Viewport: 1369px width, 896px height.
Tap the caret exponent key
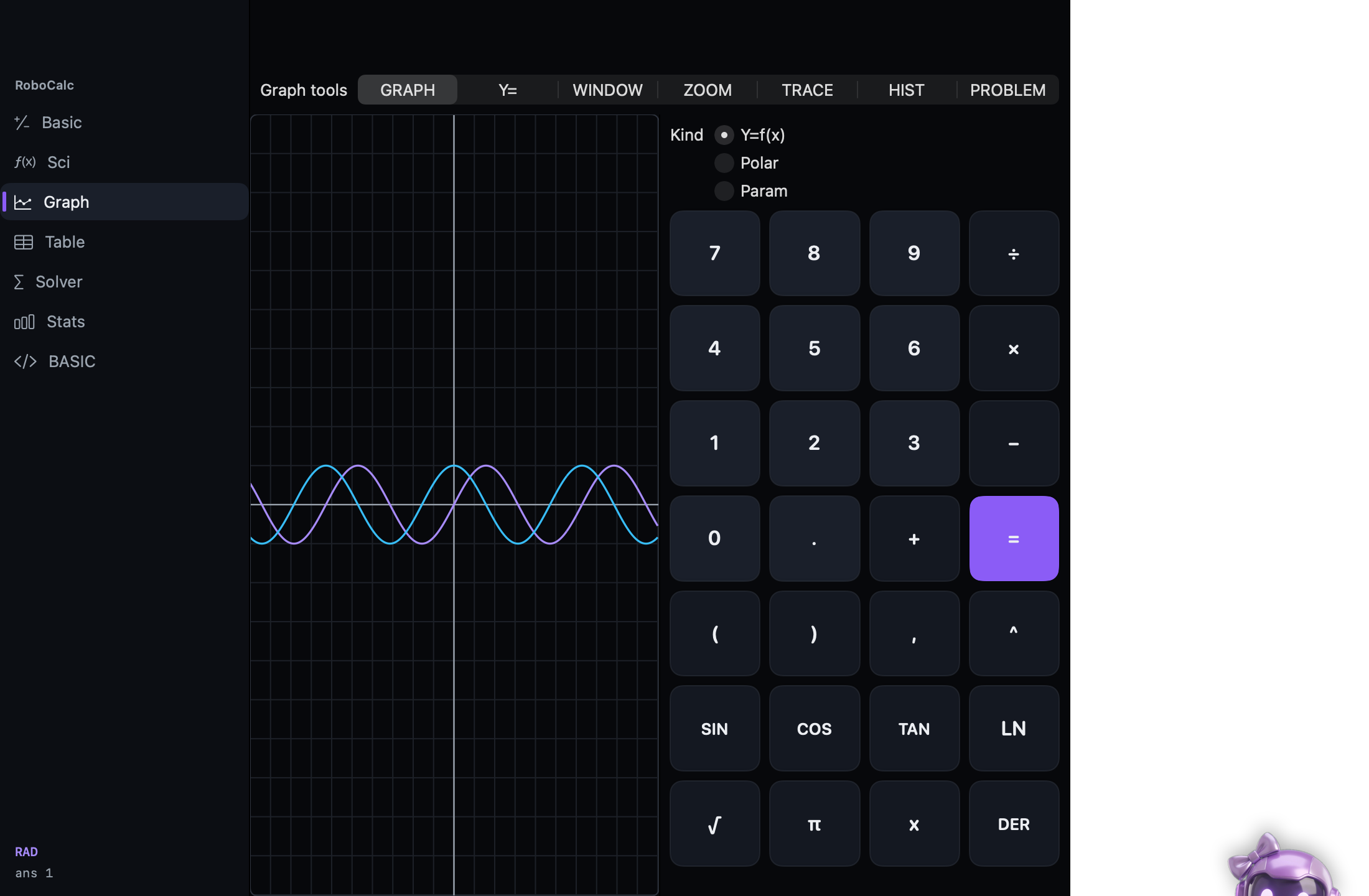[x=1014, y=633]
